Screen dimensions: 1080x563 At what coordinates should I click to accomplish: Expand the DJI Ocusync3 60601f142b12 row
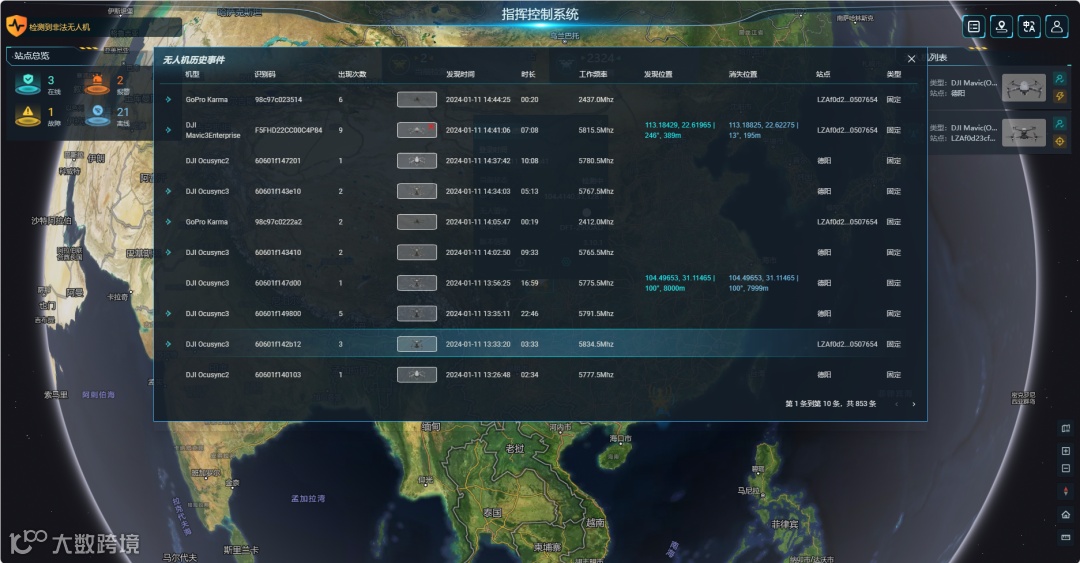168,344
